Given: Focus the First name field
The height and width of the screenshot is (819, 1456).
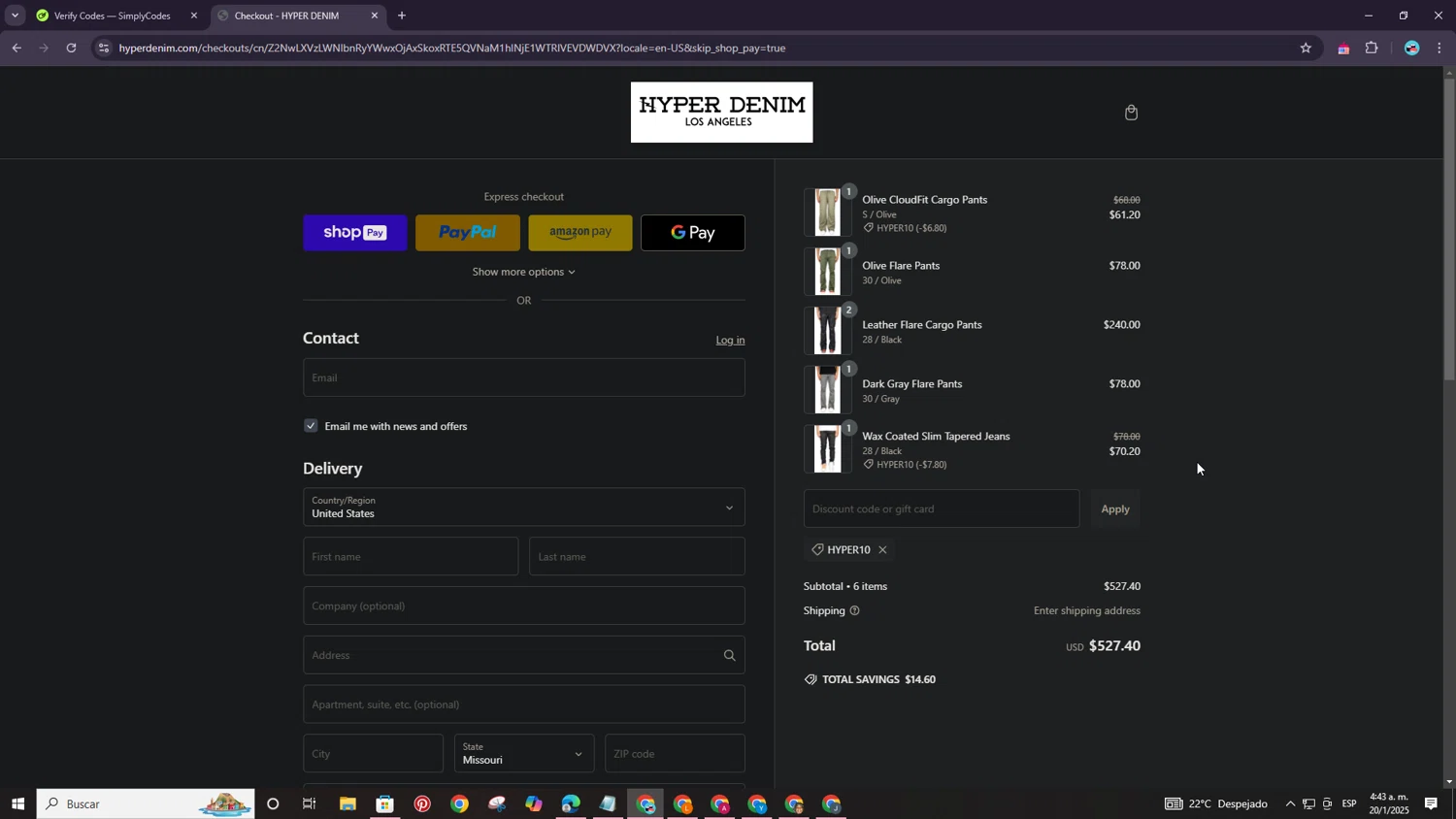Looking at the screenshot, I should coord(411,557).
